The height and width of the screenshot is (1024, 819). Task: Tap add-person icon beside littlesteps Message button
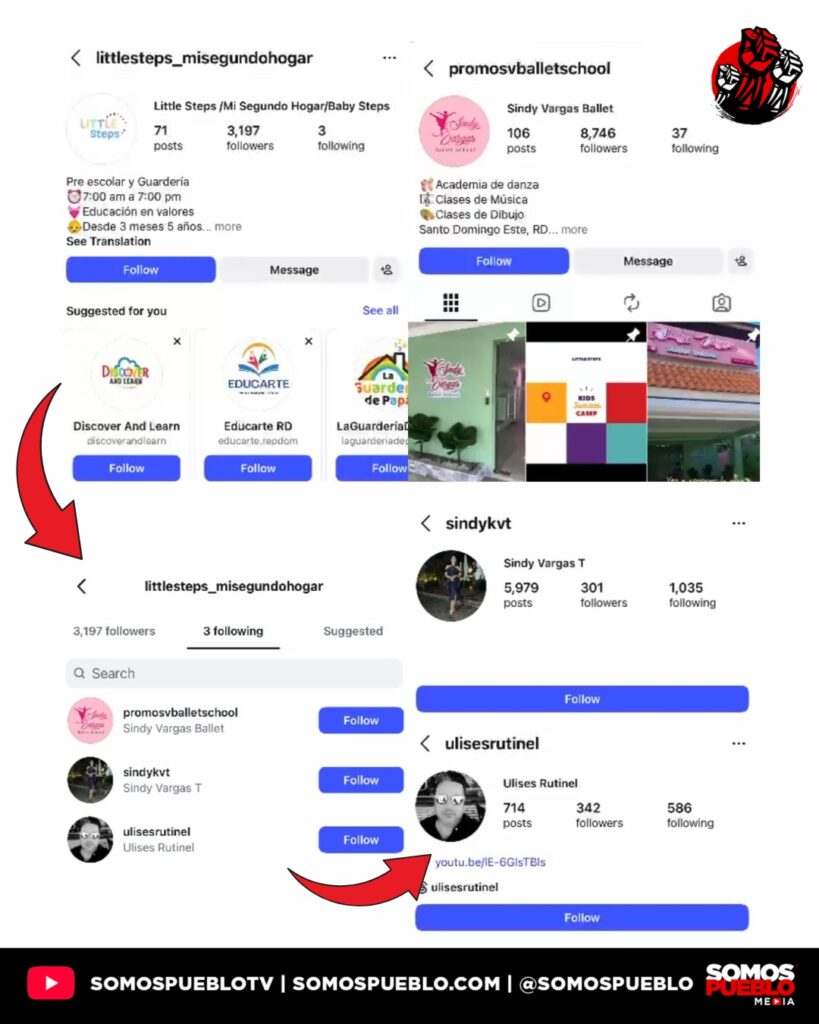pos(387,269)
